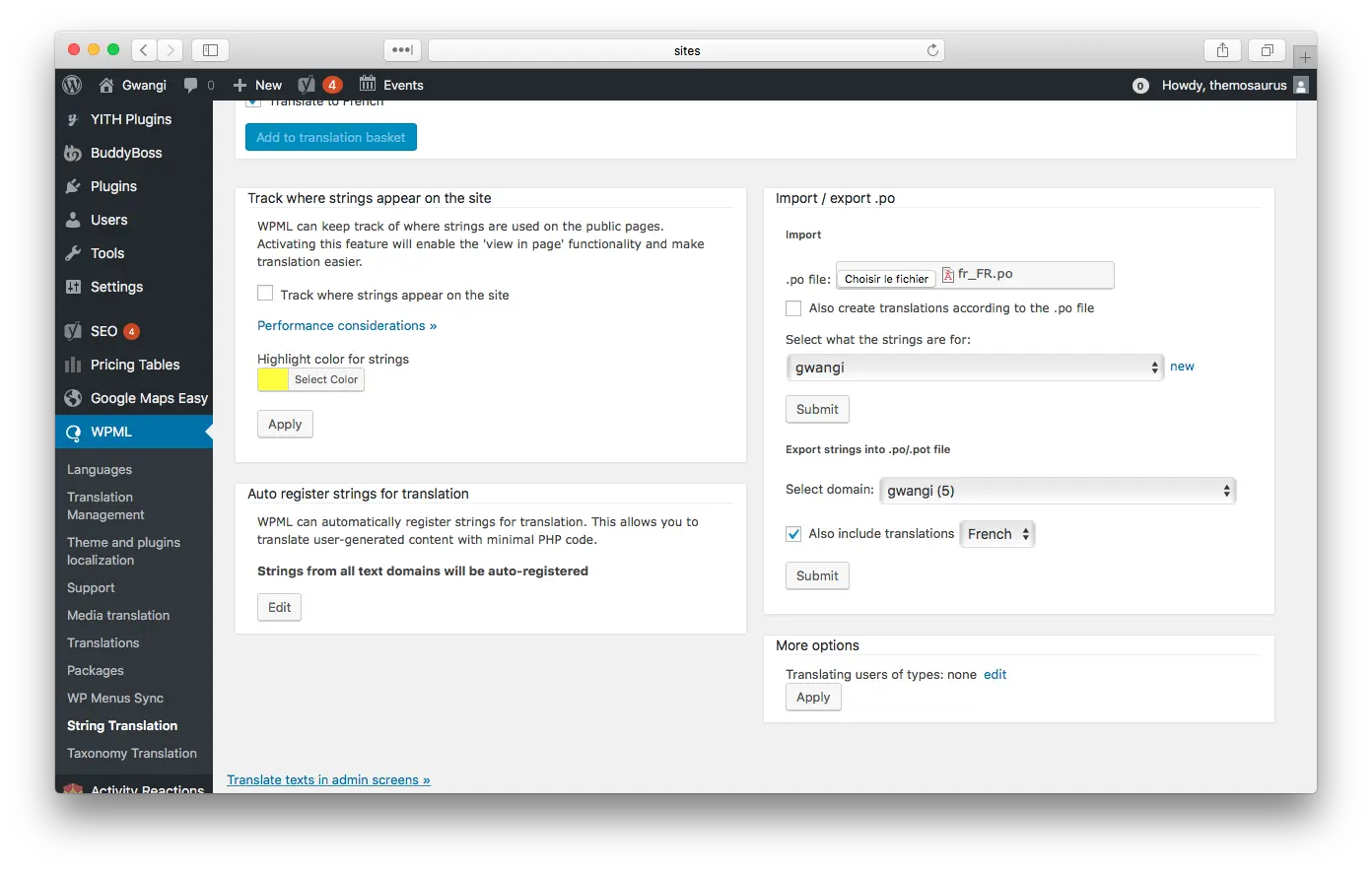The width and height of the screenshot is (1372, 872).
Task: Go forward with browser forward arrow
Action: pos(171,50)
